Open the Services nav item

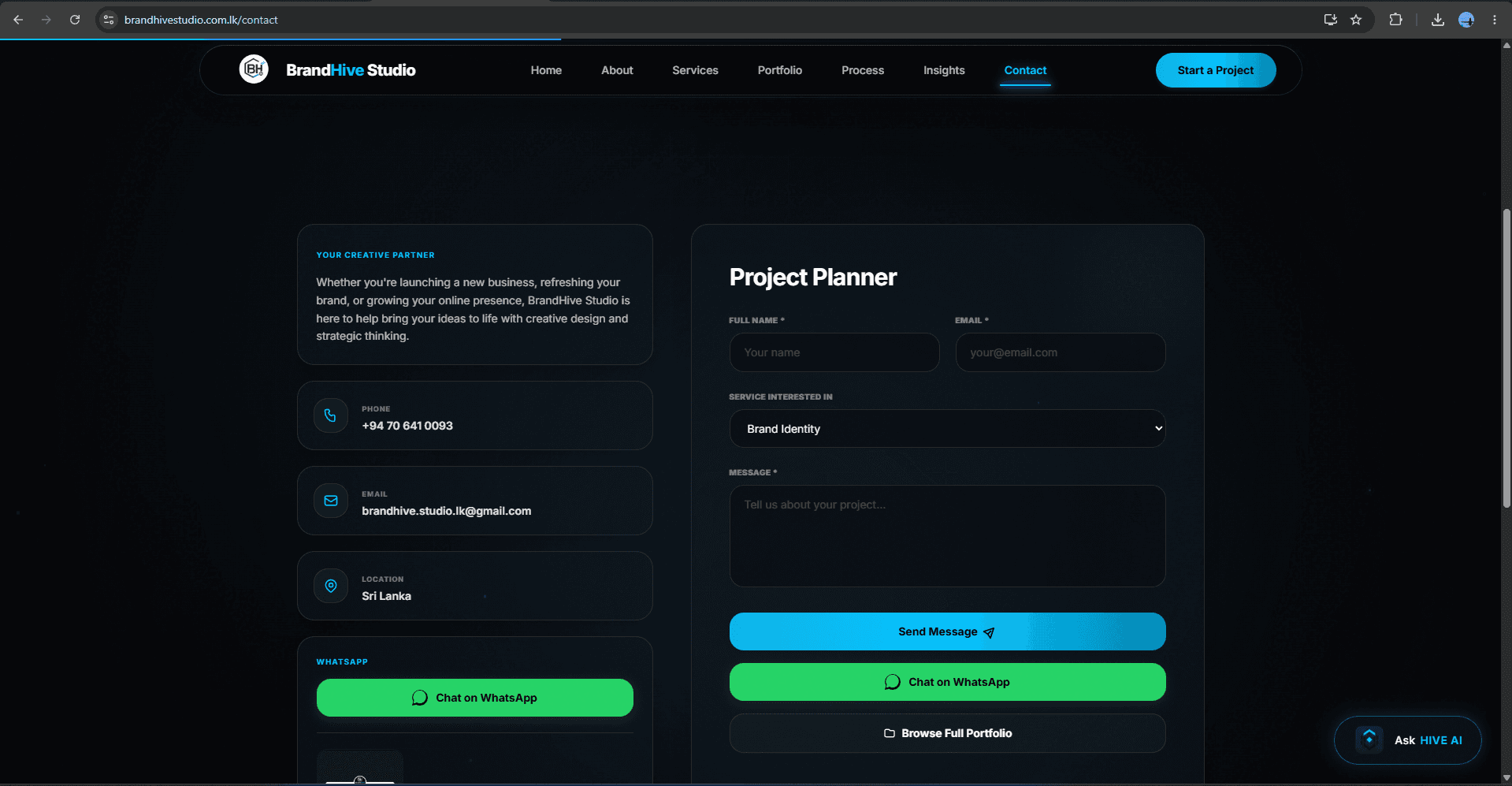(x=695, y=70)
